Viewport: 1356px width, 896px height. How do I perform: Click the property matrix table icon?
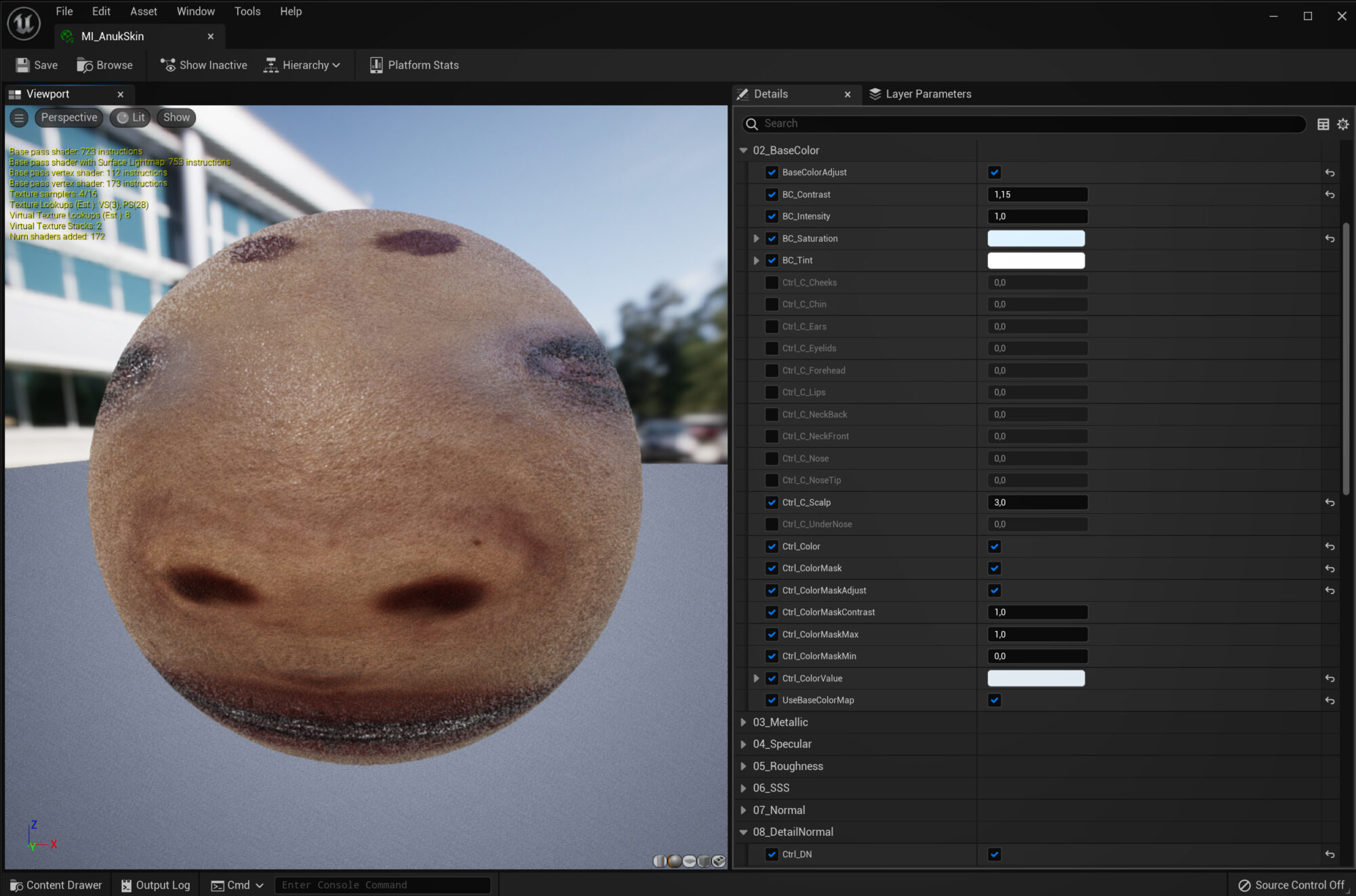(x=1323, y=124)
